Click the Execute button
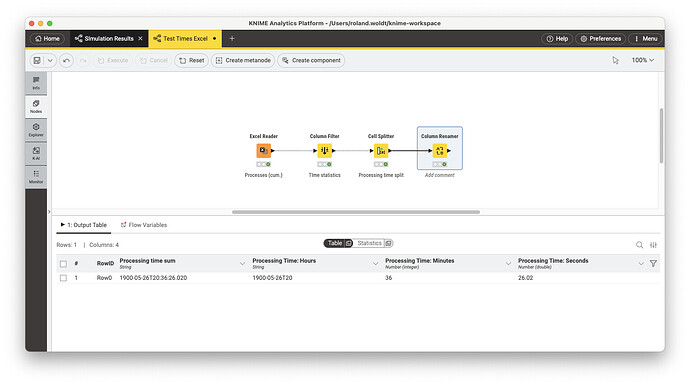This screenshot has height=385, width=690. (x=113, y=60)
